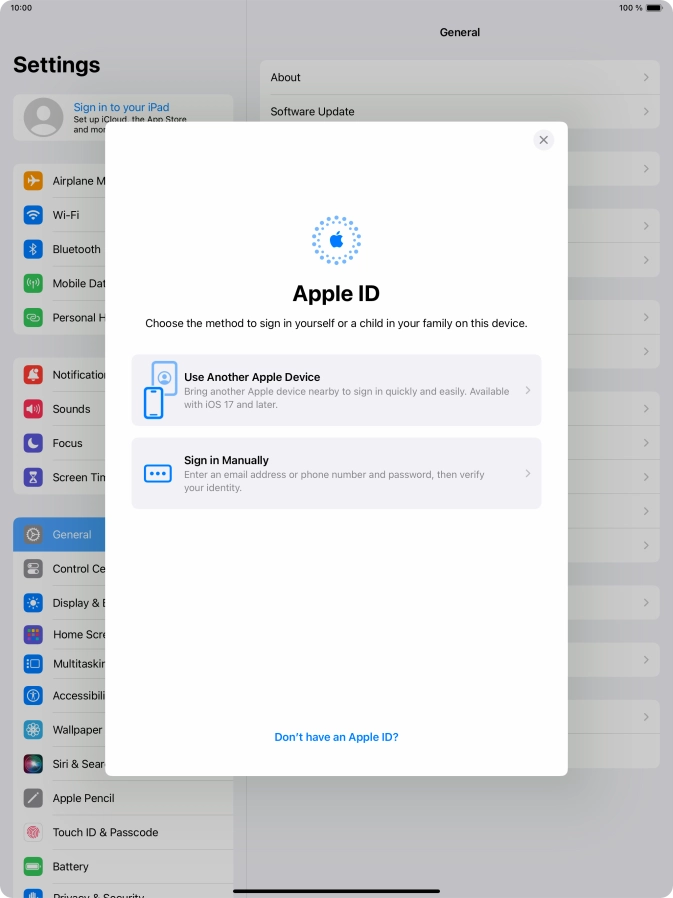Tap Sign in to your iPad link
The width and height of the screenshot is (673, 898).
point(121,107)
